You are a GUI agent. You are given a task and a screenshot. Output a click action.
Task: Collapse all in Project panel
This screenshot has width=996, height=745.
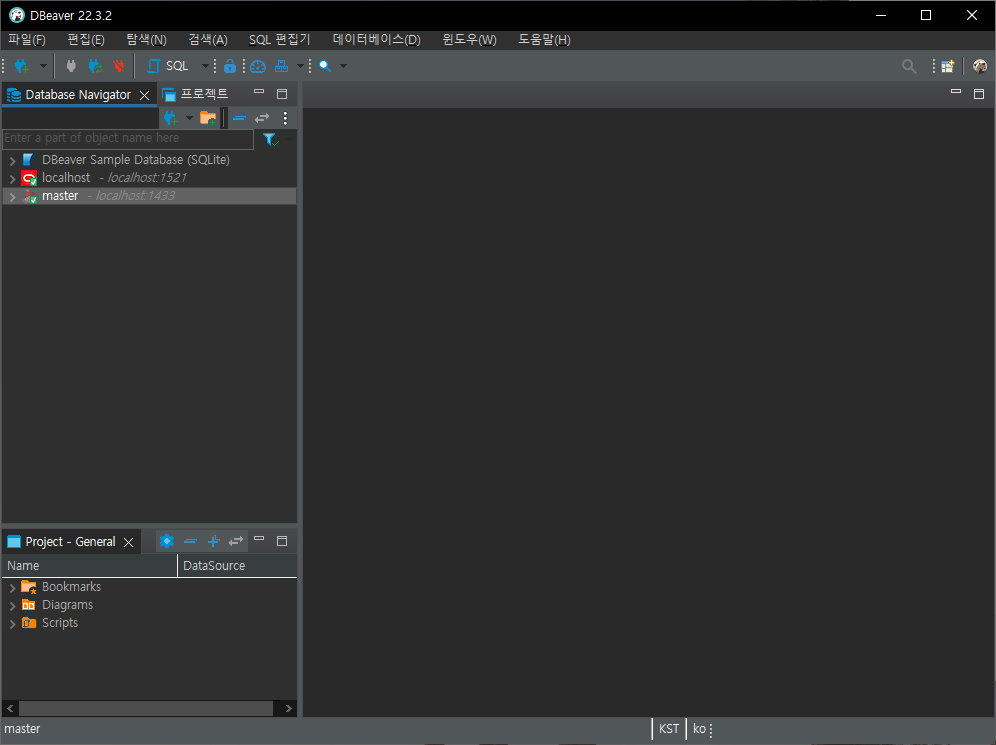click(x=190, y=541)
